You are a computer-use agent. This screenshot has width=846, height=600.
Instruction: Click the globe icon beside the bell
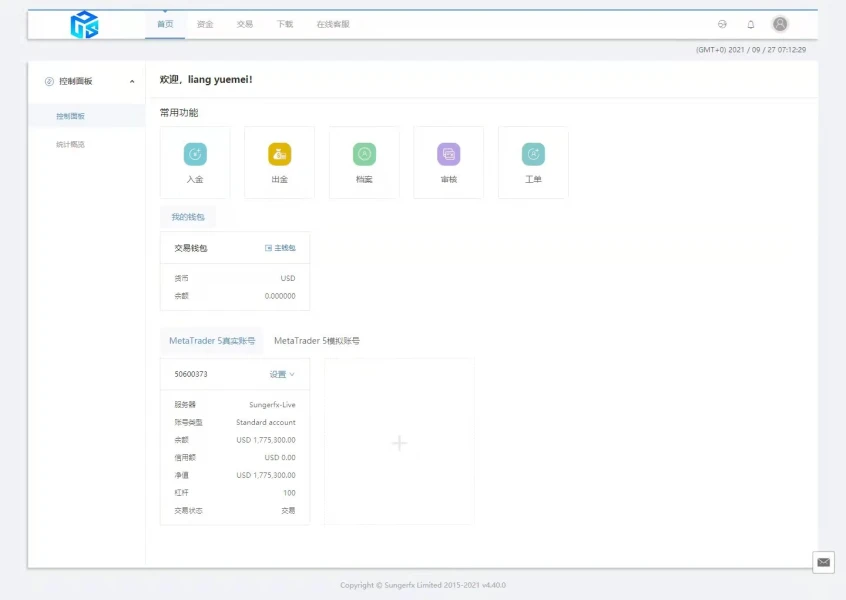click(x=722, y=24)
